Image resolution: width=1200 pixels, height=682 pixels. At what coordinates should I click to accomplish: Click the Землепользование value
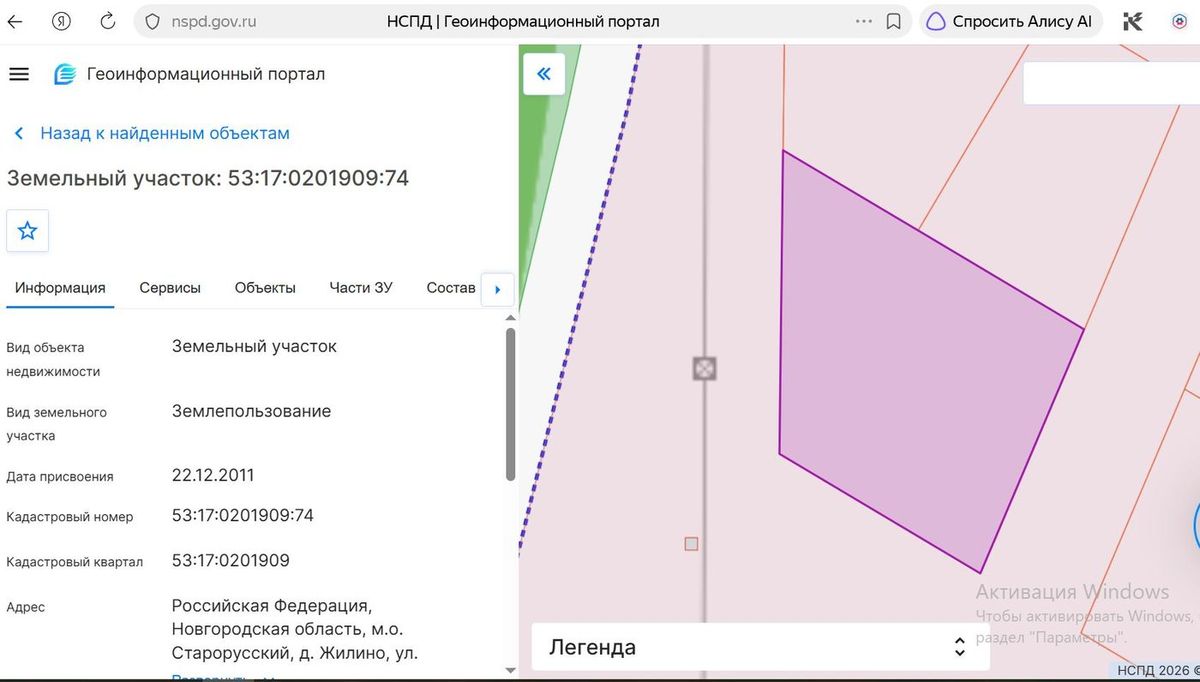(251, 411)
